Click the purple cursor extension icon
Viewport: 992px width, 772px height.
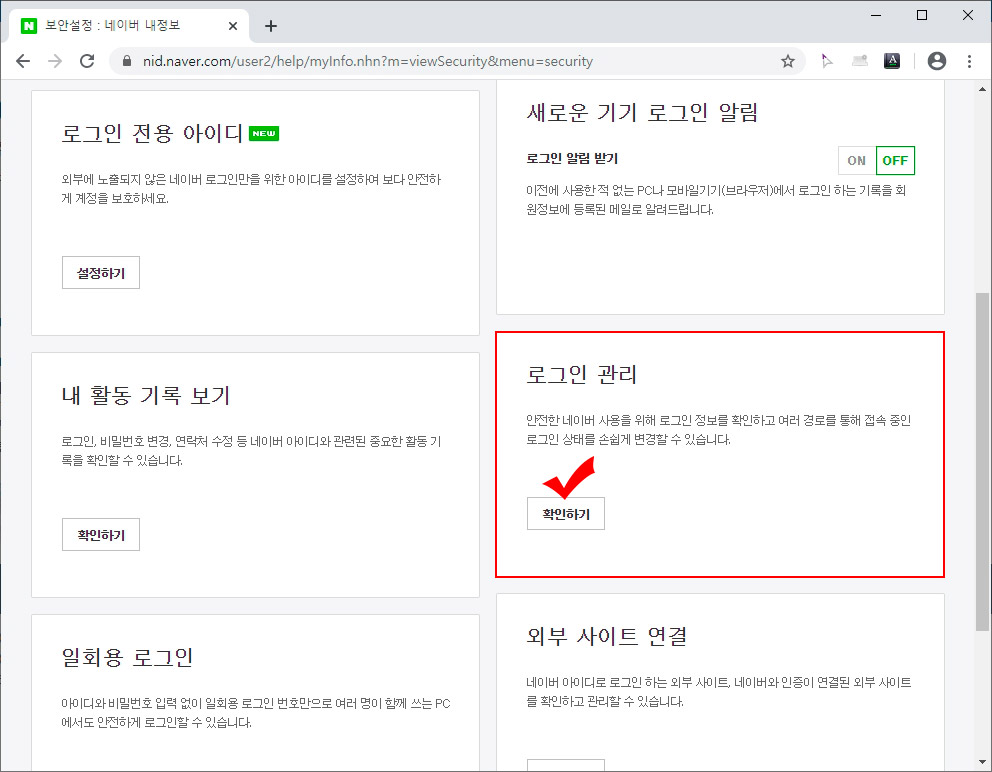coord(826,61)
